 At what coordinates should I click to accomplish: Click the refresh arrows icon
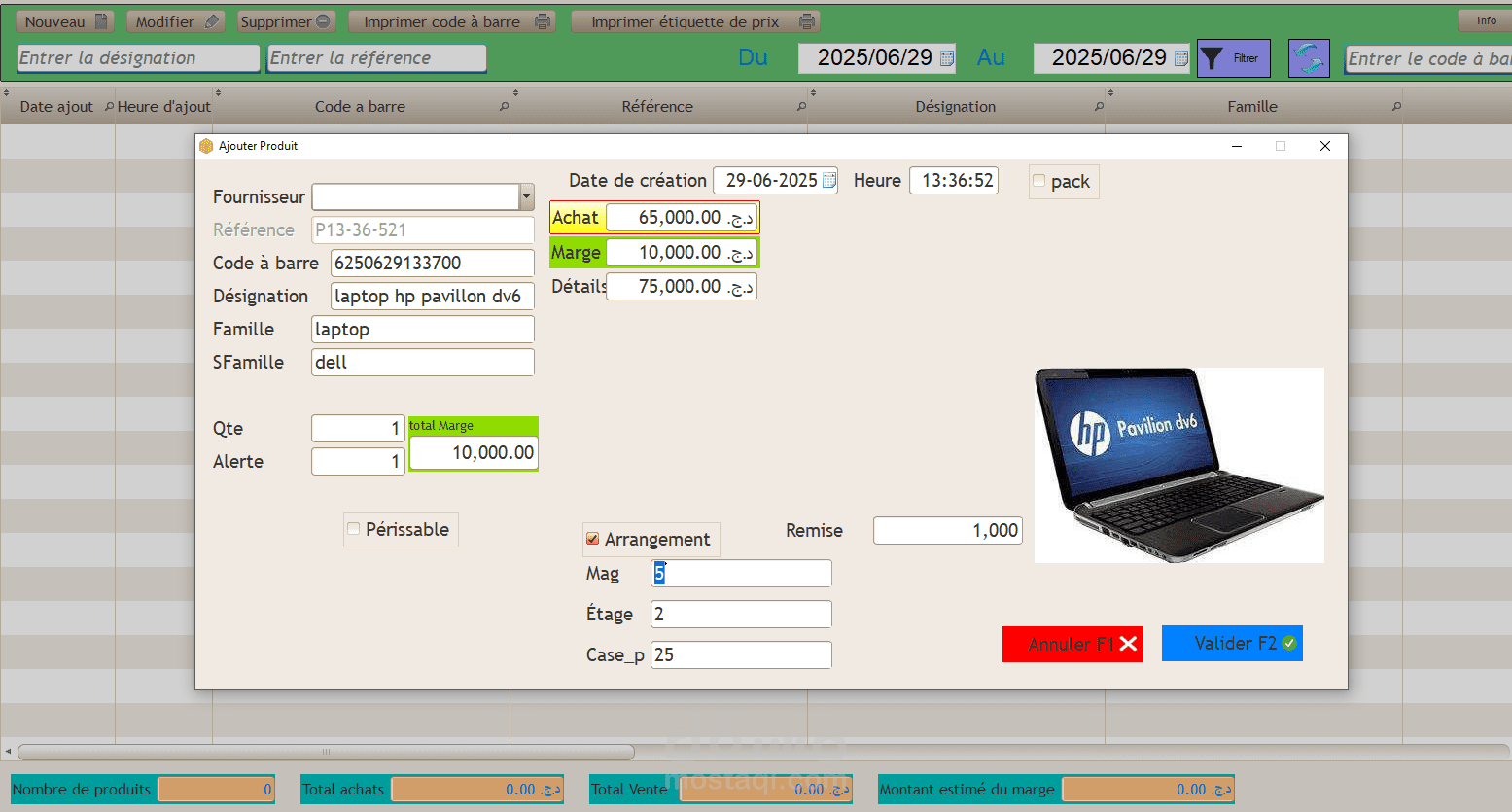[1309, 58]
